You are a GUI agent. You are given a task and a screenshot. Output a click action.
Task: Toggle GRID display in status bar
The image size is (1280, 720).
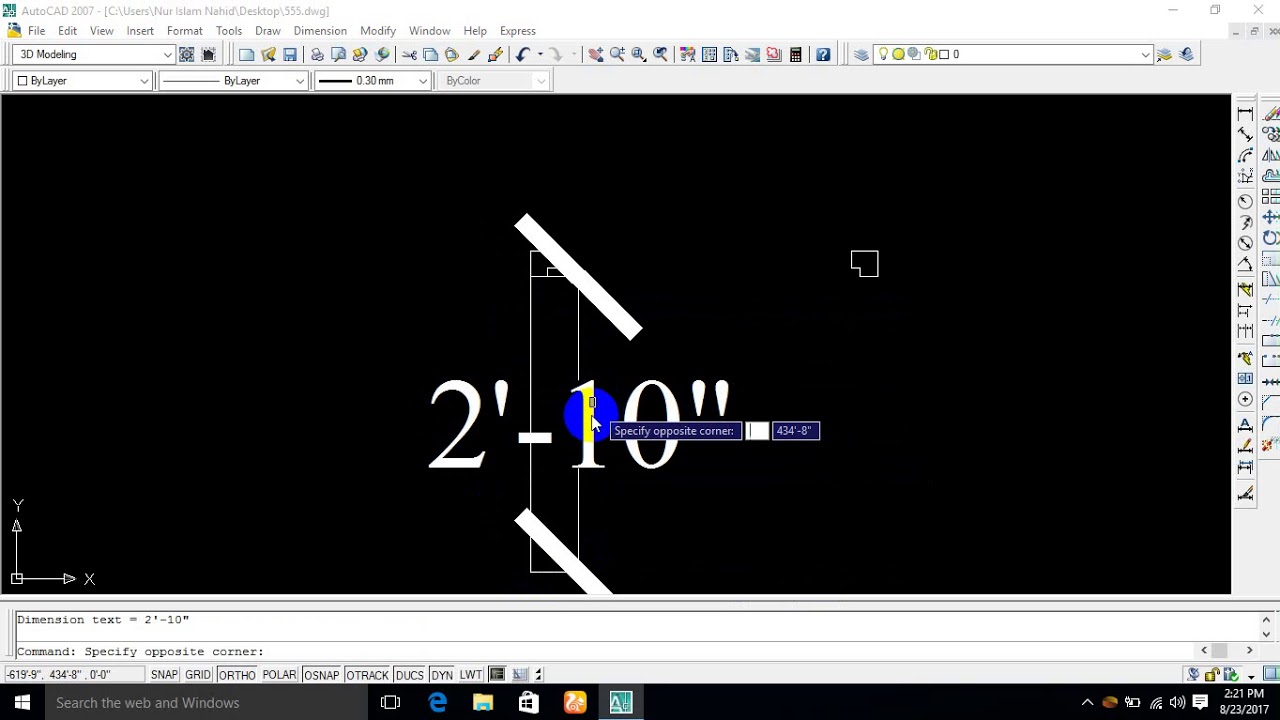coord(198,675)
